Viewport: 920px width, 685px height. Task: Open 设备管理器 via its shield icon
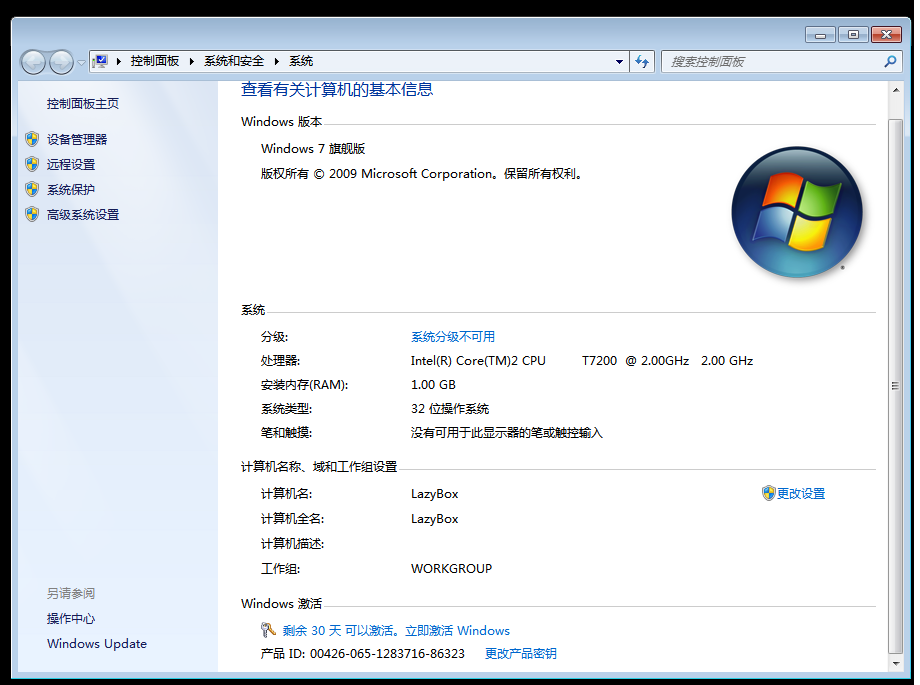[30, 139]
